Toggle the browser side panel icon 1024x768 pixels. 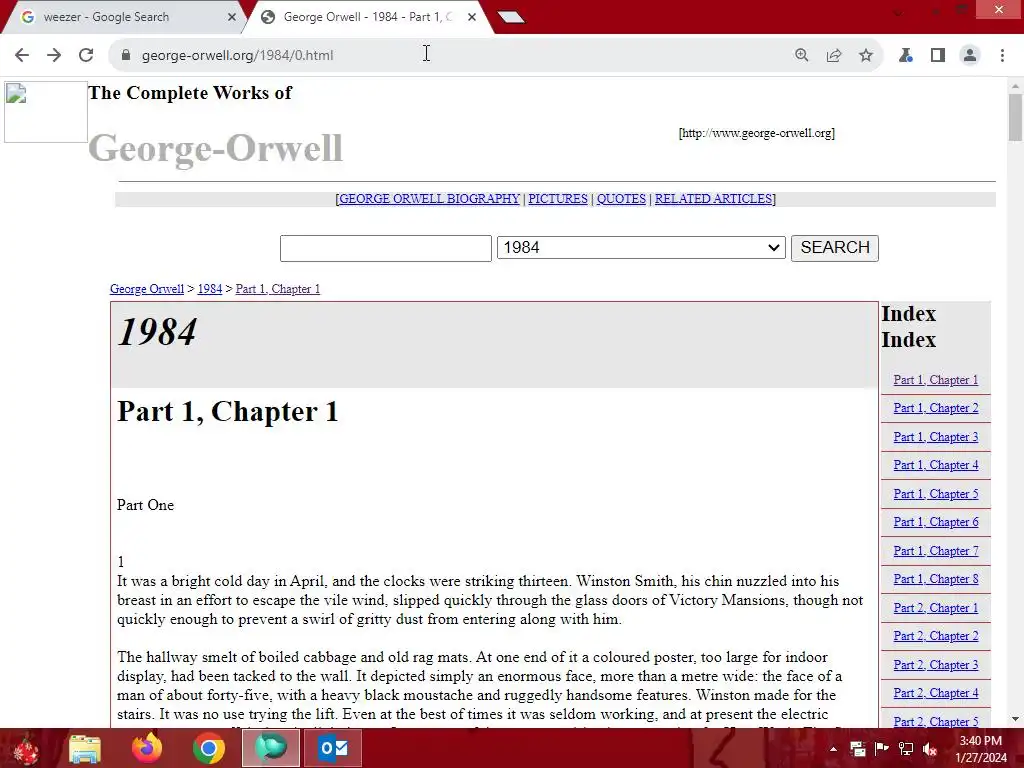coord(938,56)
